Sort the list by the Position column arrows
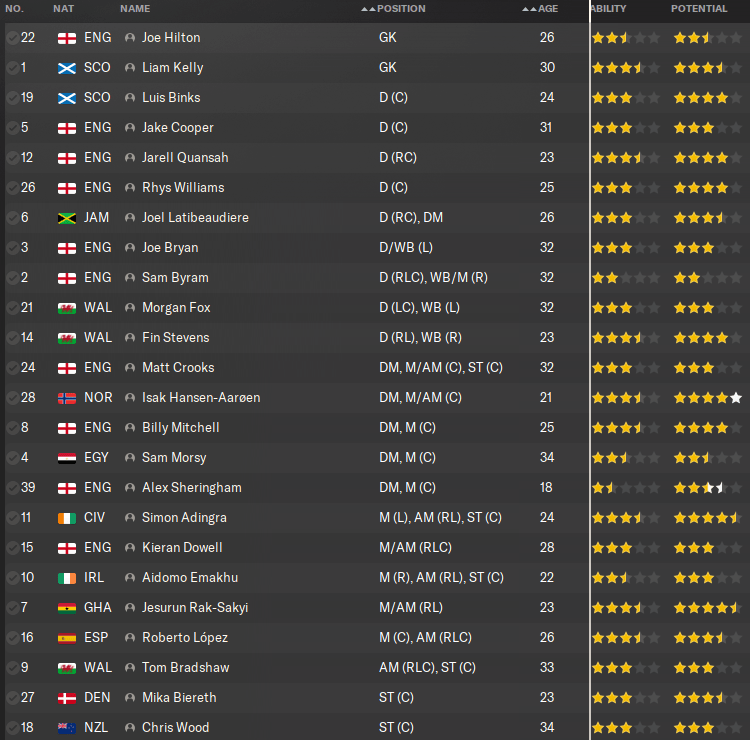This screenshot has height=740, width=750. click(369, 9)
